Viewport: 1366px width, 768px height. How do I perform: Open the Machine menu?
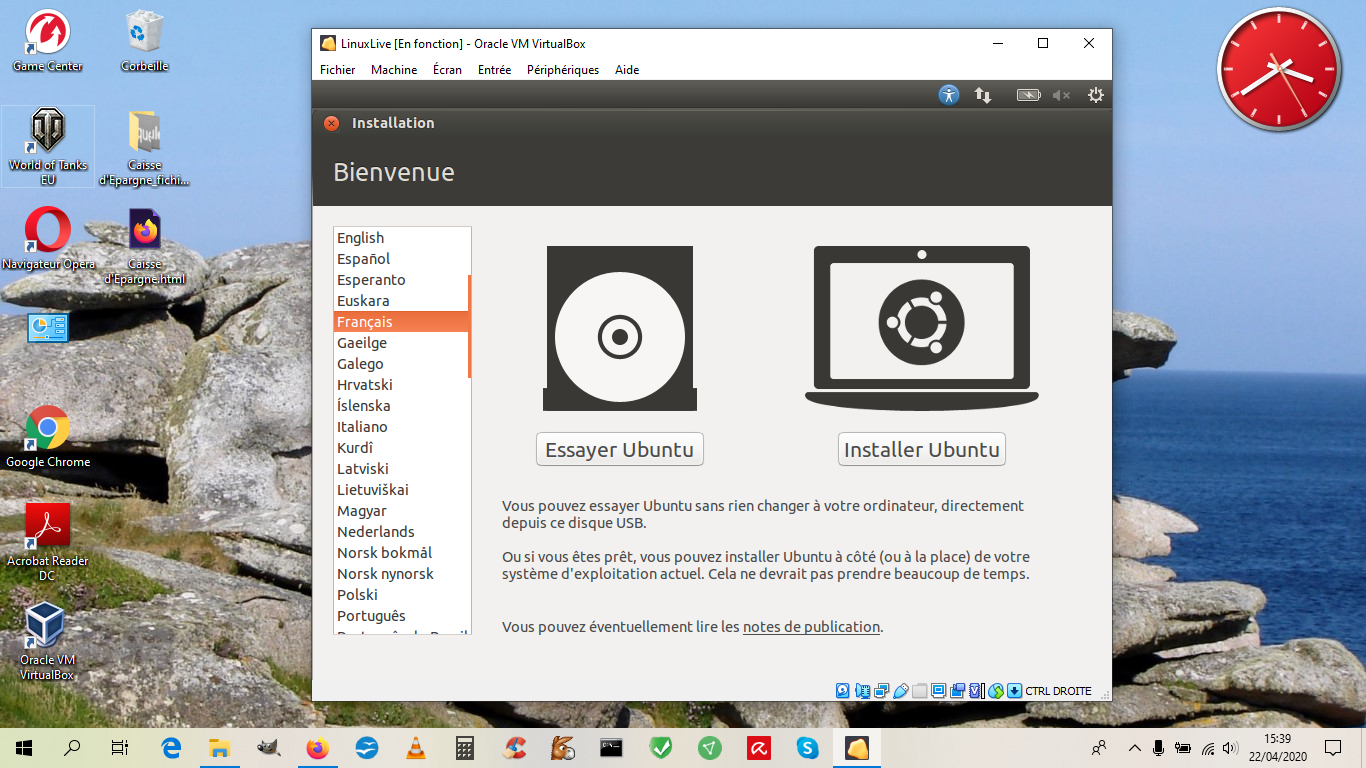pos(394,70)
